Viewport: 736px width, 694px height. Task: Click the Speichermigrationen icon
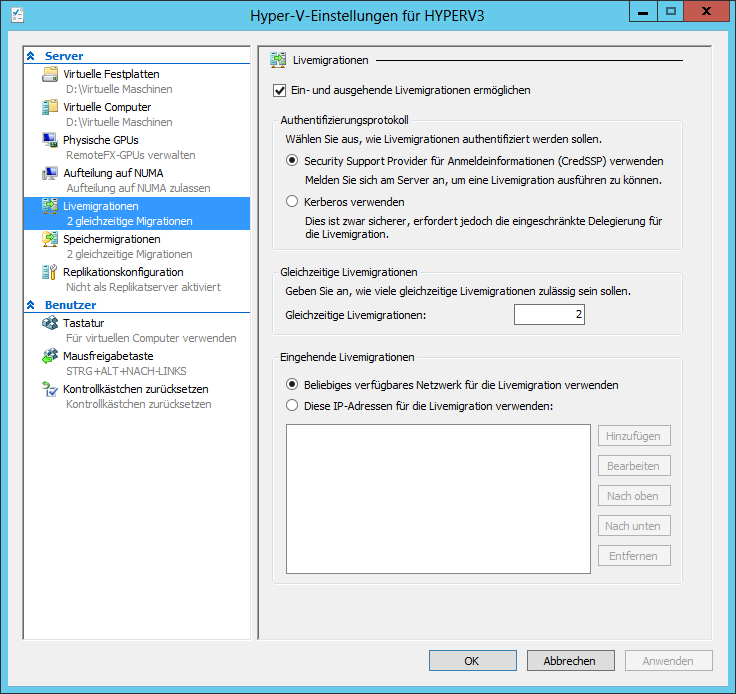click(50, 239)
